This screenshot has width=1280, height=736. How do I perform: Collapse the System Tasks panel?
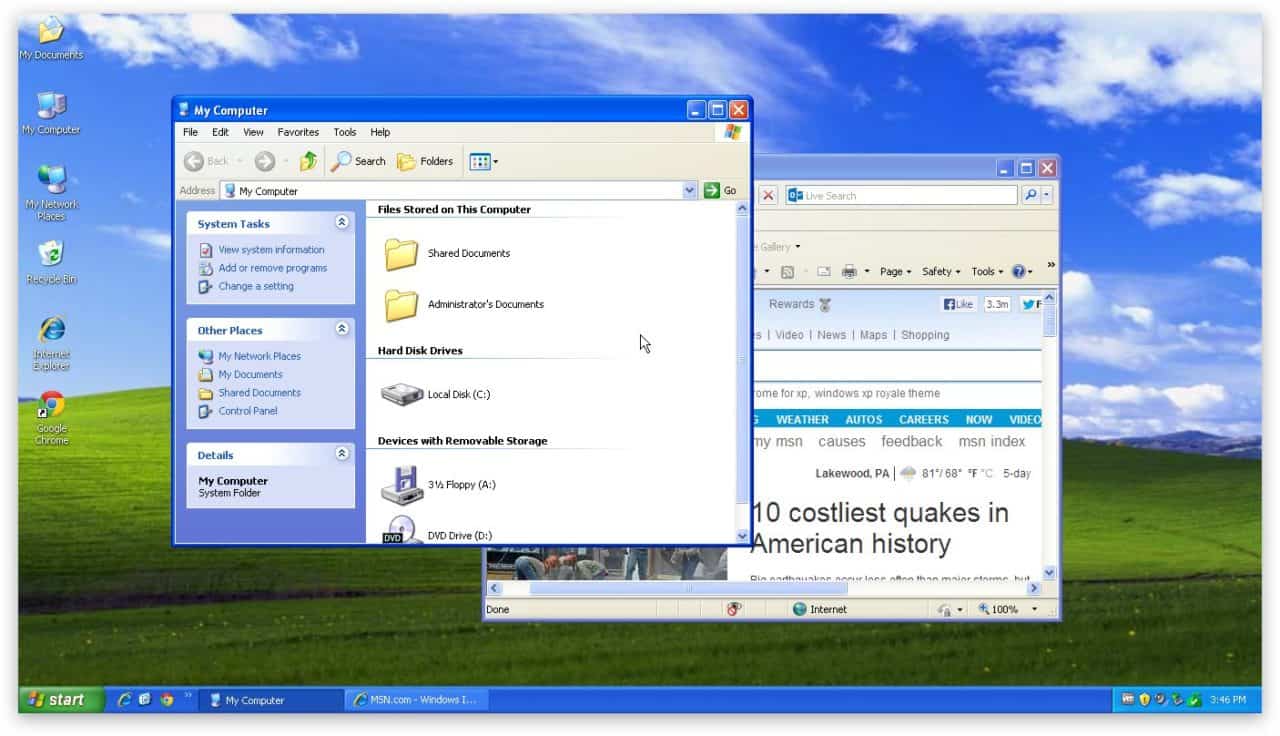[342, 223]
